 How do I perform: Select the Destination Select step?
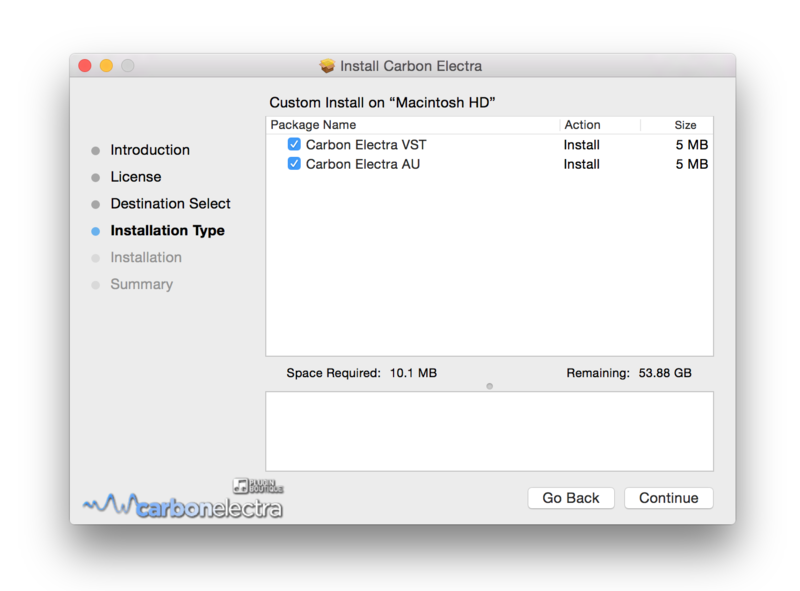coord(170,204)
